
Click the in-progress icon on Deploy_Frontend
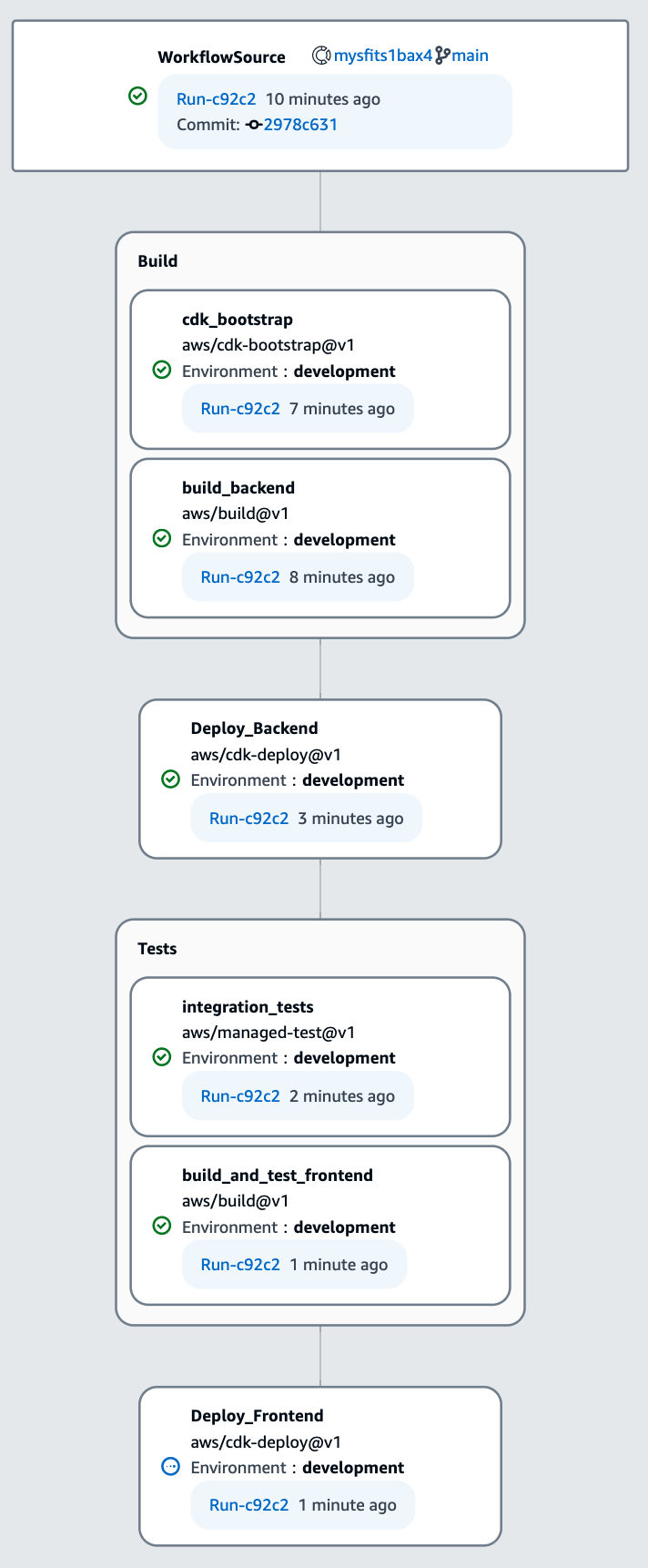(169, 1467)
